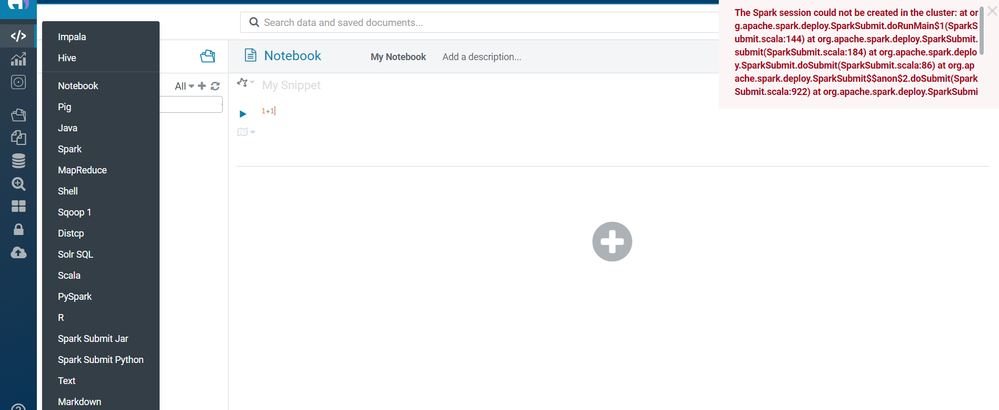Click the large plus to add a snippet
This screenshot has height=410, width=999.
pos(612,241)
